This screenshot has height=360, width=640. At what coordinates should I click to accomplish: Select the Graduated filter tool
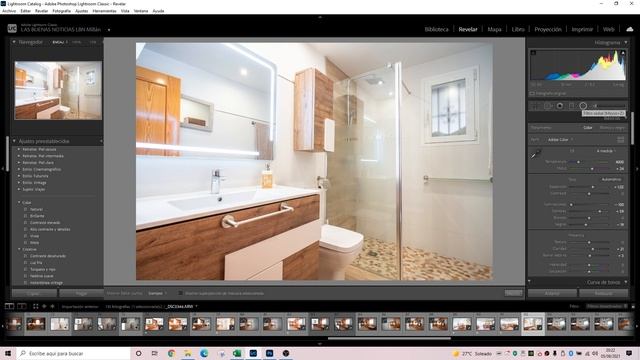pos(571,106)
